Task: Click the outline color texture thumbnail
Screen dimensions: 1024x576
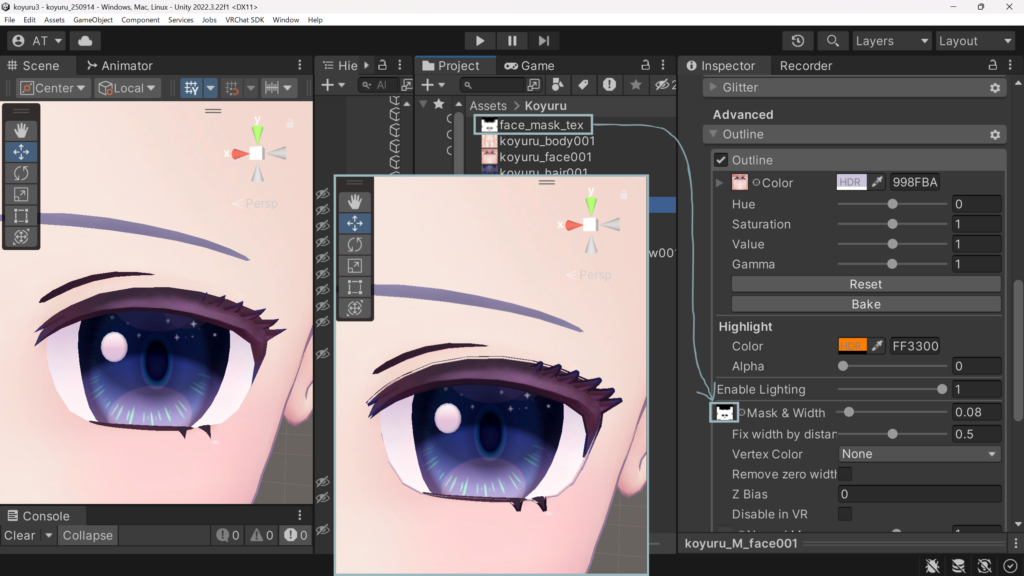Action: 739,182
